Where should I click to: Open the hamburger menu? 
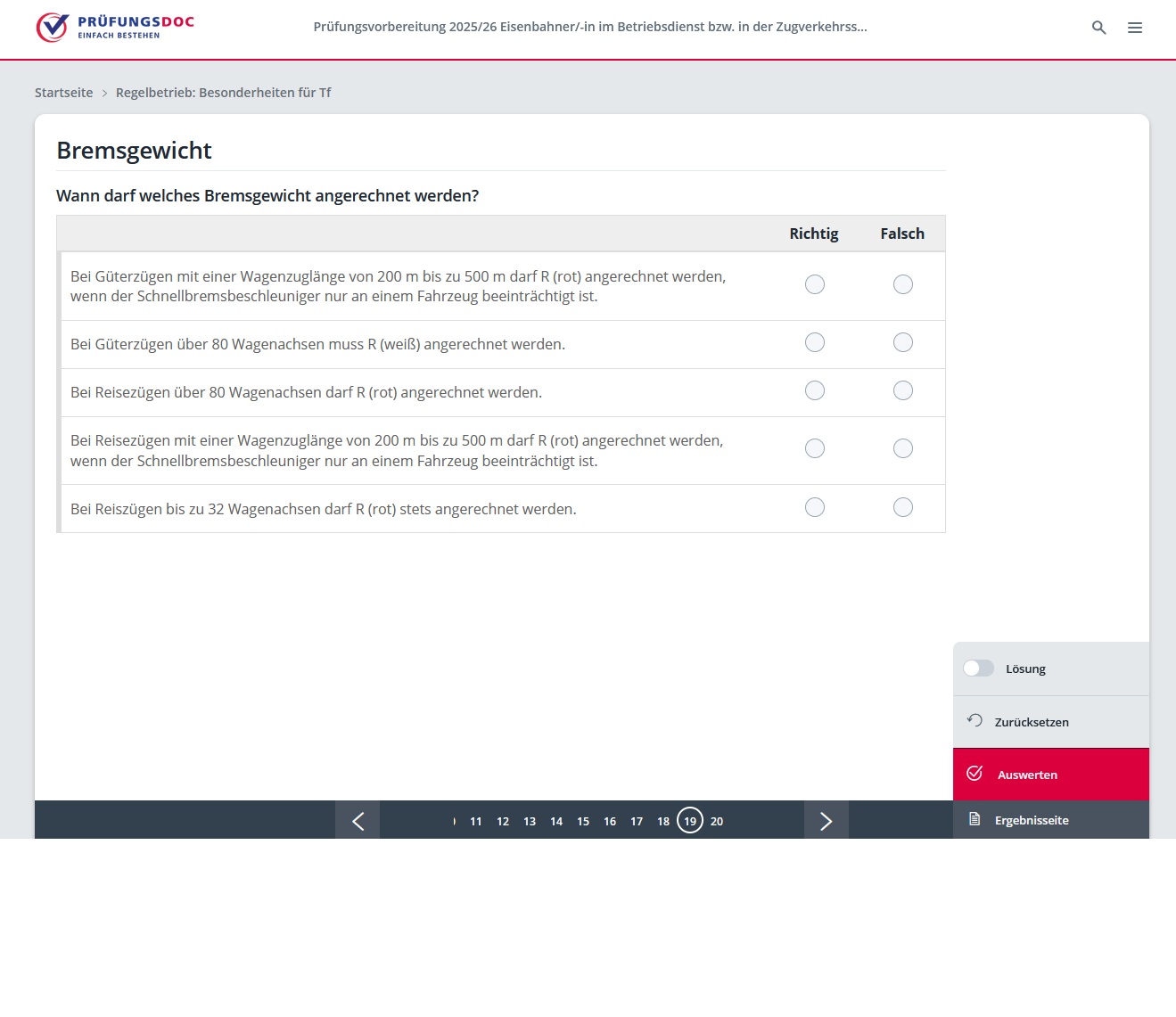1134,28
